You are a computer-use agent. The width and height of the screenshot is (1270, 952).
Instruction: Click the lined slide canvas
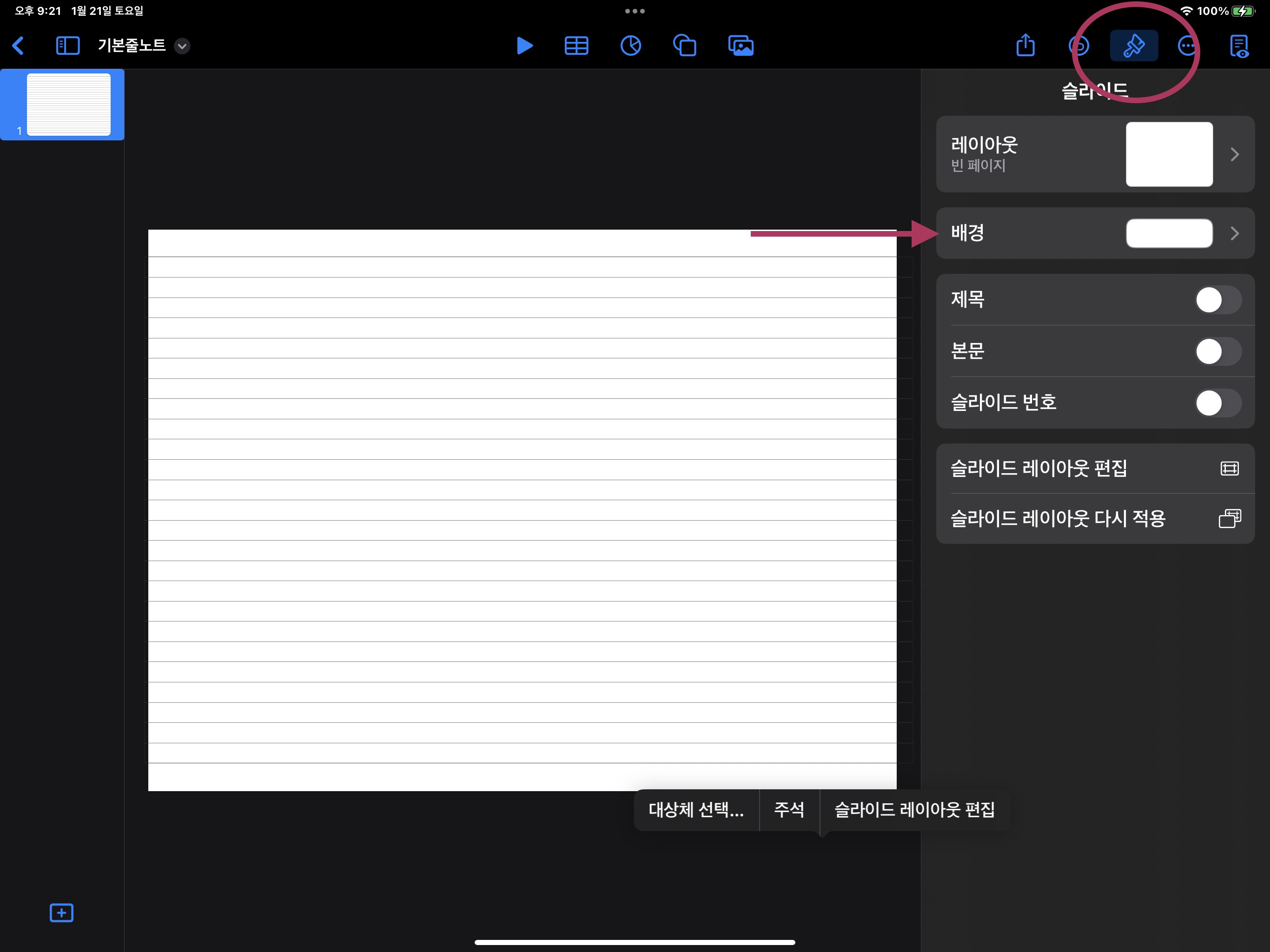522,510
